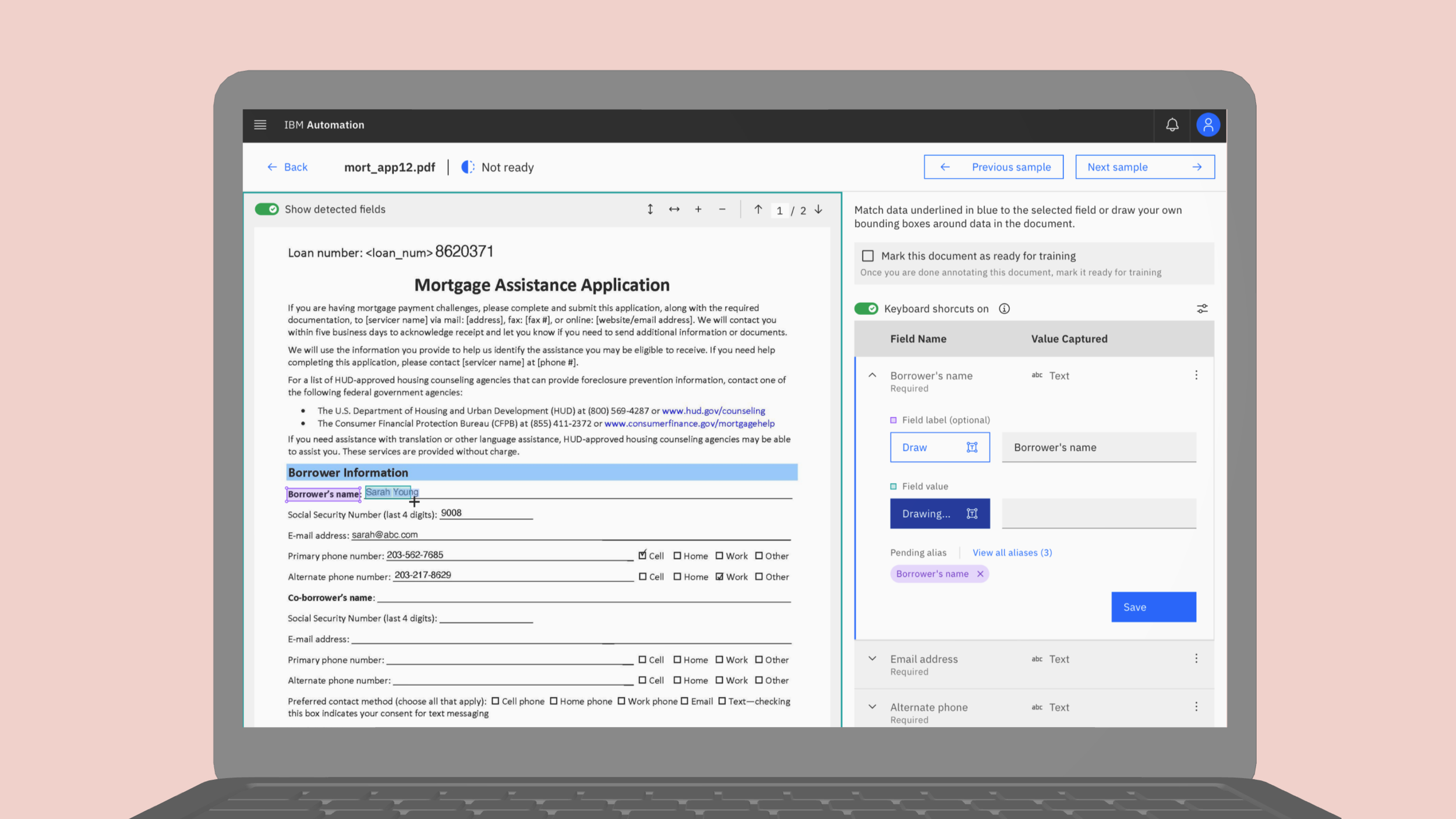Go to previous page arrow
The width and height of the screenshot is (1456, 819).
(x=758, y=209)
